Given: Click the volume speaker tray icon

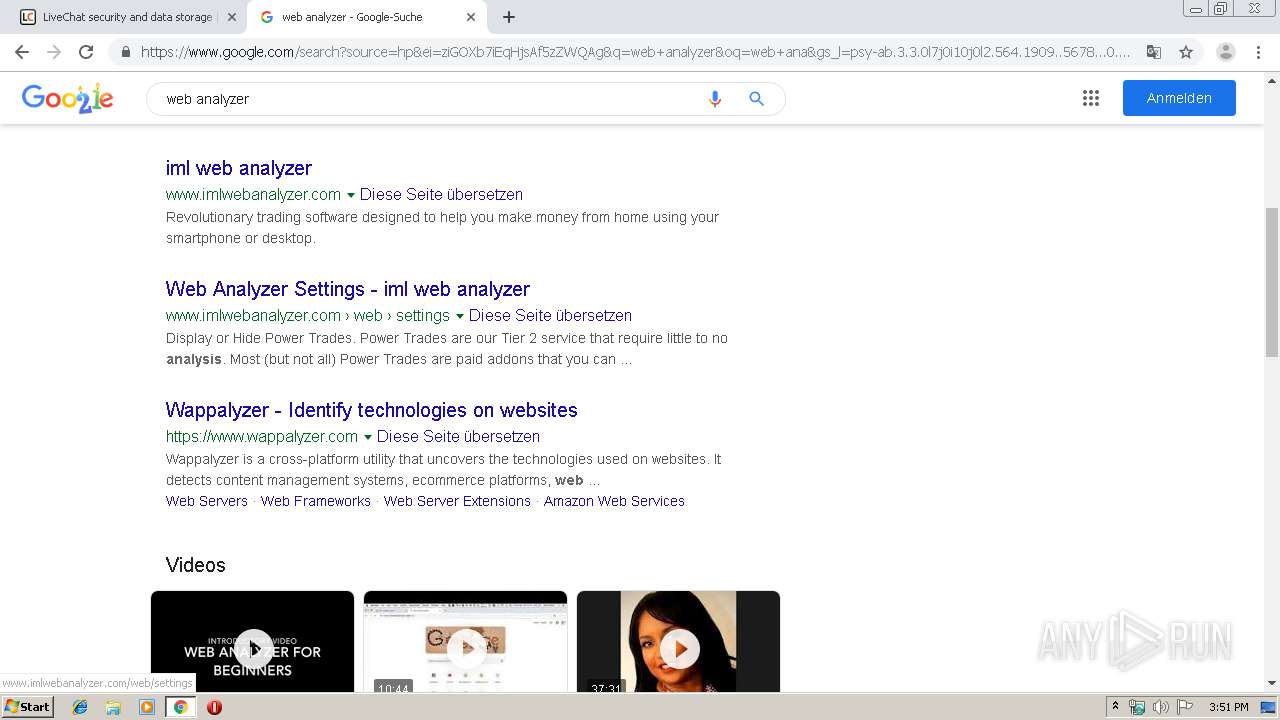Looking at the screenshot, I should [x=1161, y=707].
